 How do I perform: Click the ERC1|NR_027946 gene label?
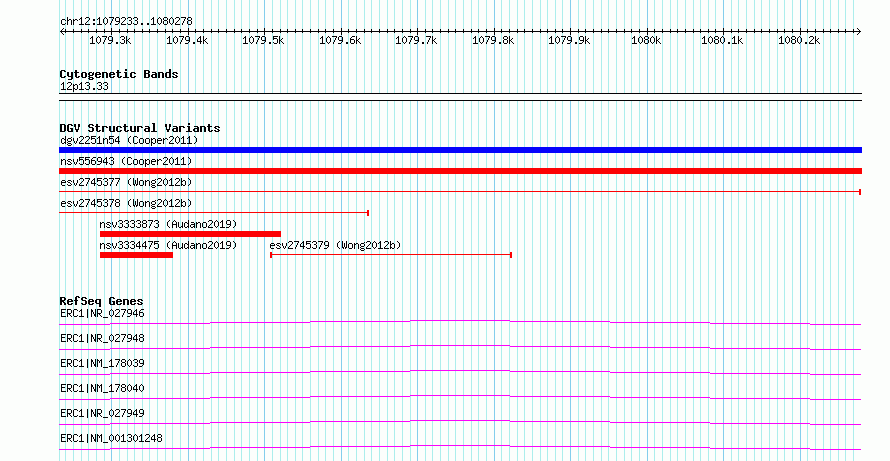click(x=102, y=313)
